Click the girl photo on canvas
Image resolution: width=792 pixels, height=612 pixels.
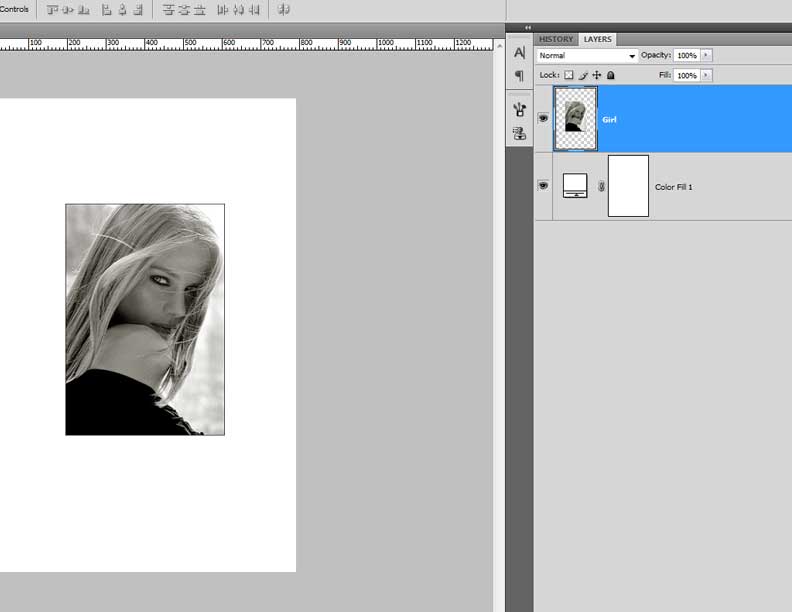tap(145, 319)
